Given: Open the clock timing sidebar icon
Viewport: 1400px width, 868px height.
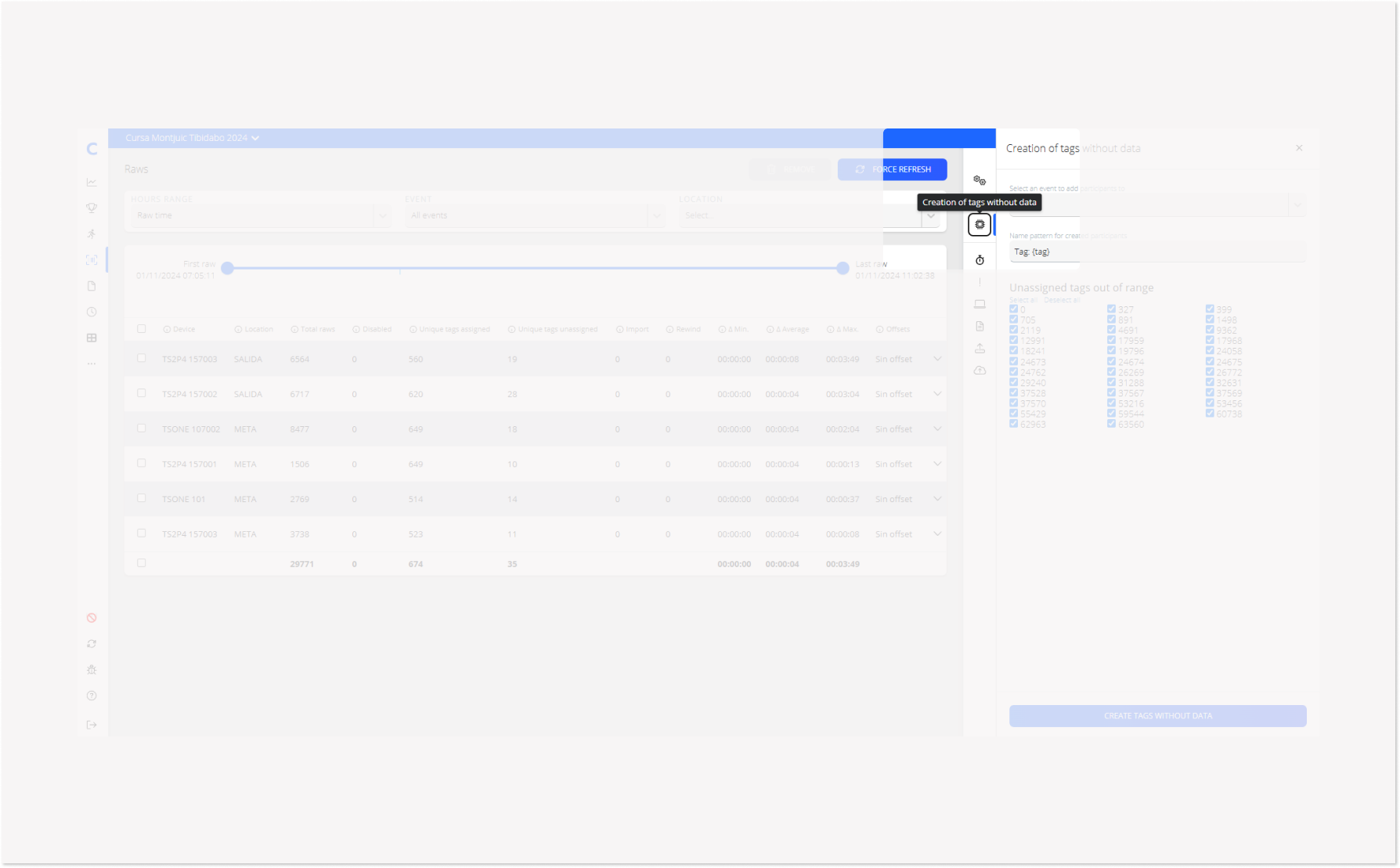Looking at the screenshot, I should coord(92,312).
